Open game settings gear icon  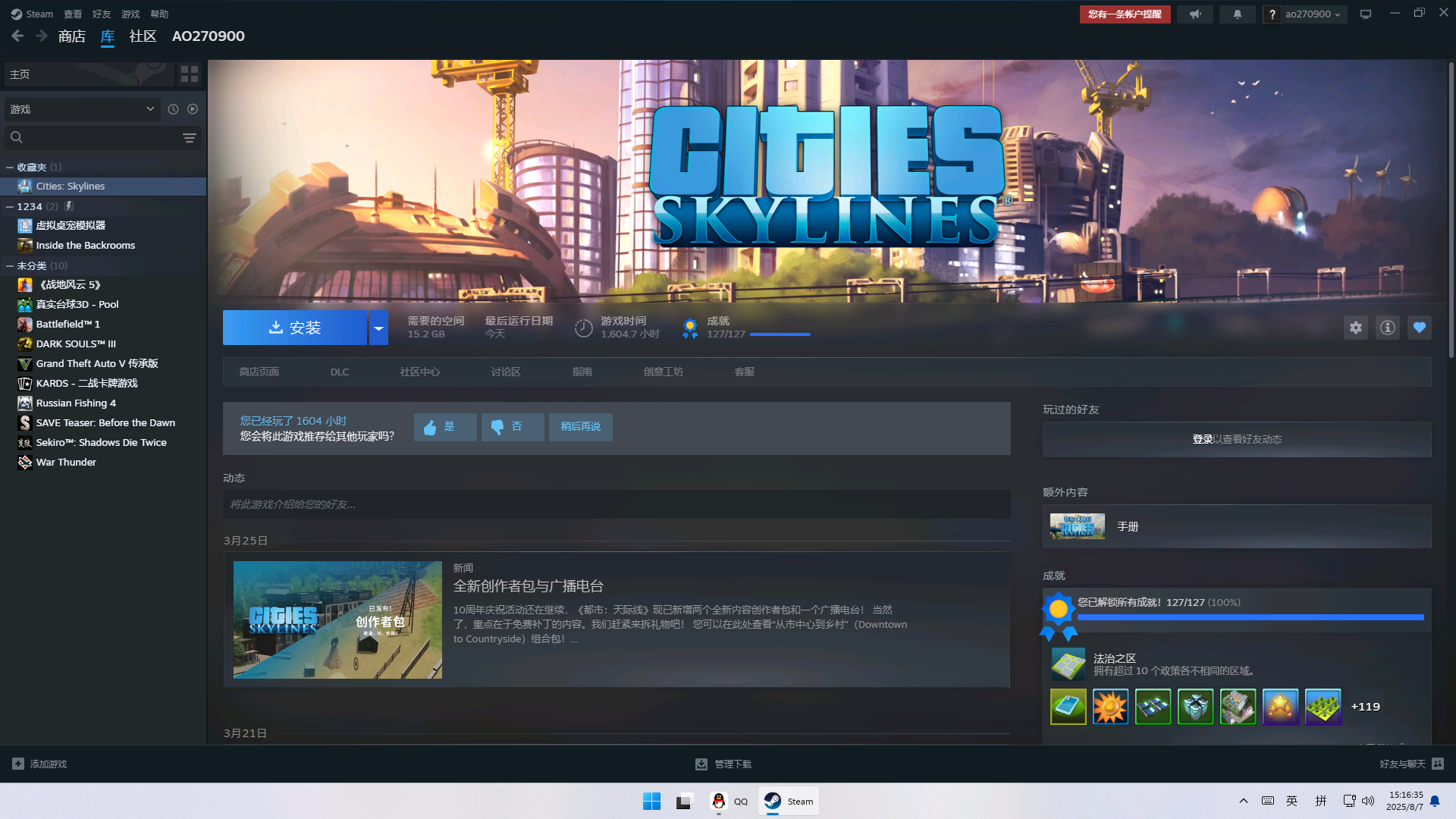(1356, 328)
